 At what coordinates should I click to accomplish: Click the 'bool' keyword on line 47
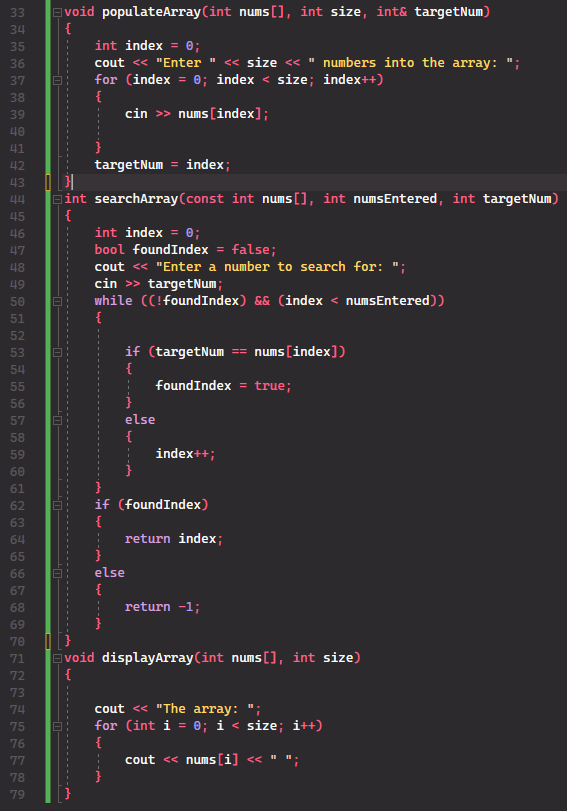coord(109,249)
